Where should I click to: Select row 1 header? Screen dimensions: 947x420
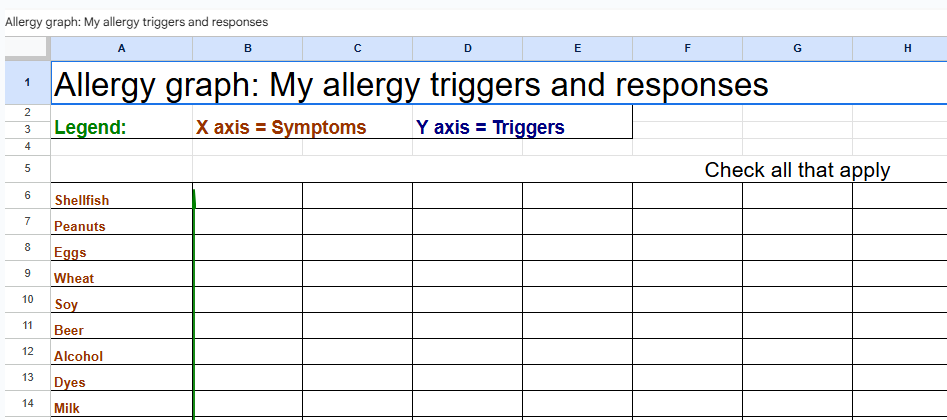(25, 82)
